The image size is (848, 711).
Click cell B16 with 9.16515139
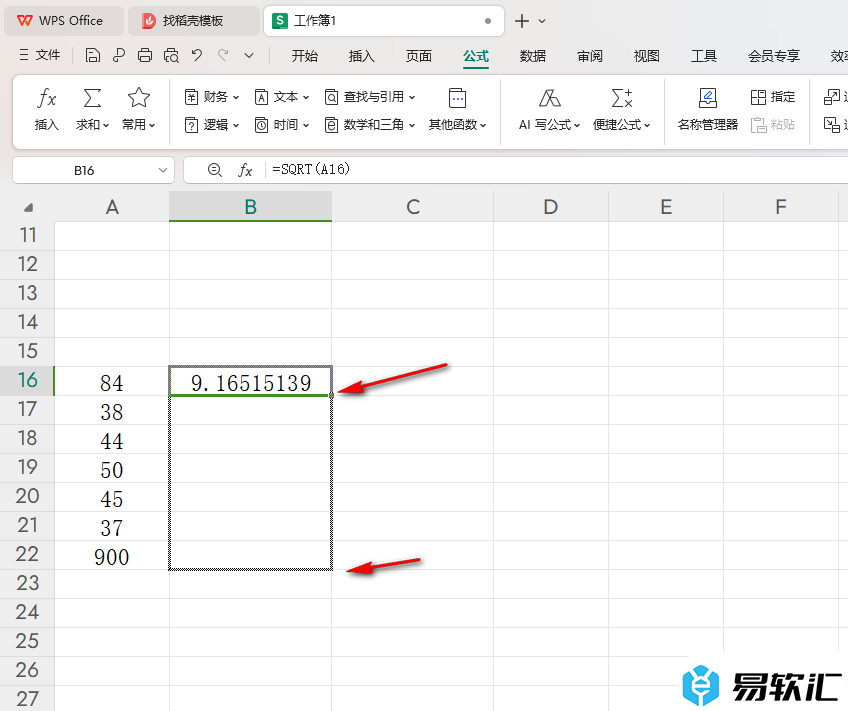click(250, 381)
